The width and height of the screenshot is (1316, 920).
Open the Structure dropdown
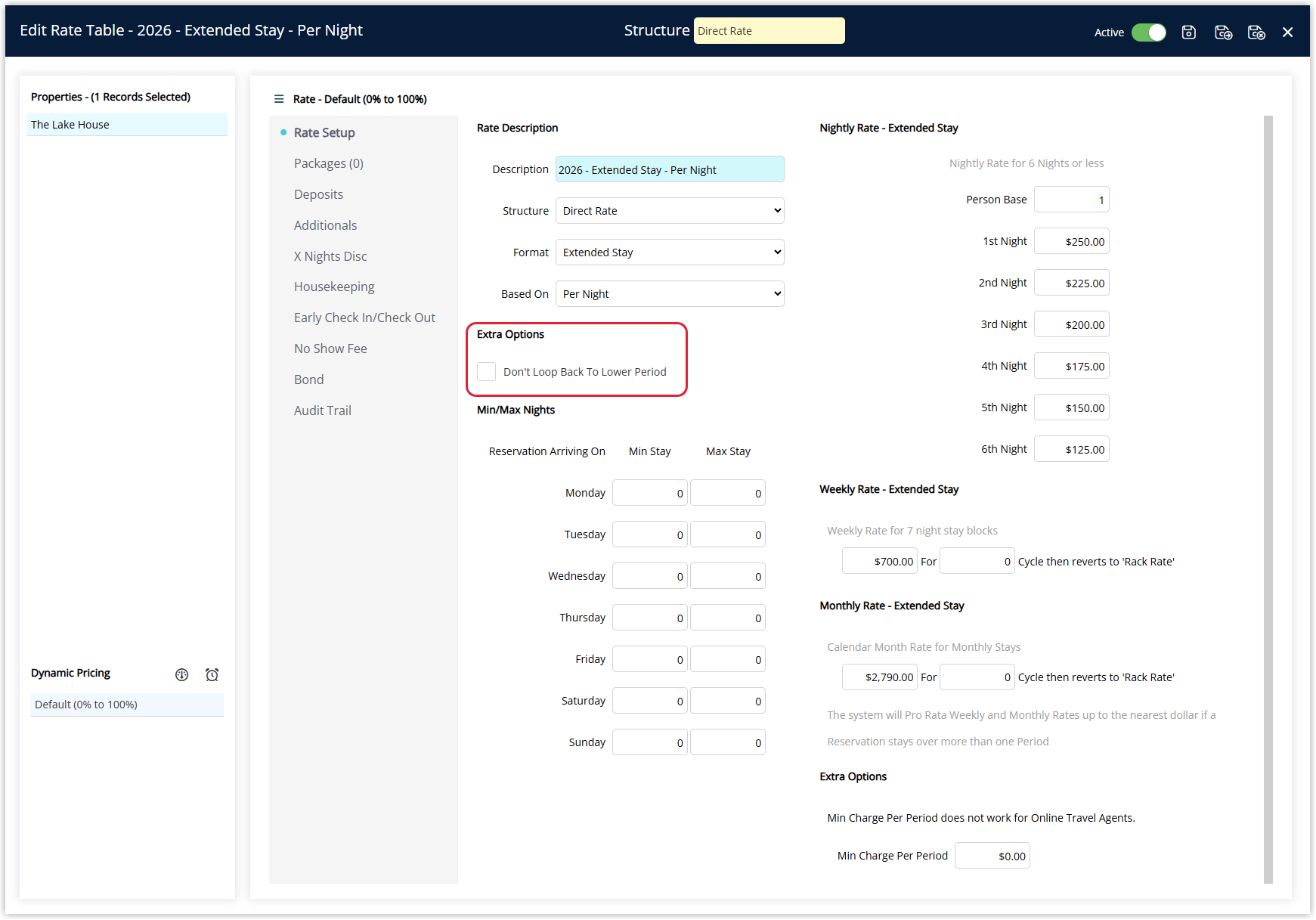pos(670,211)
